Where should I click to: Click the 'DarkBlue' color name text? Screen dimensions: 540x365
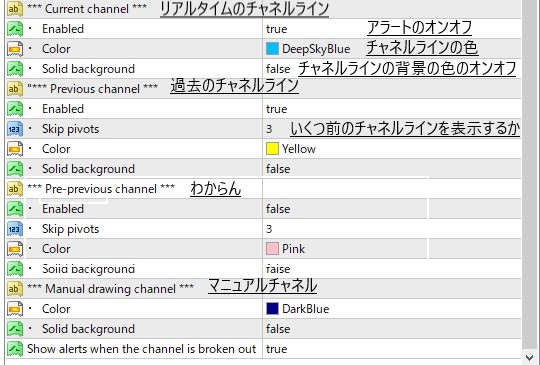pos(305,309)
